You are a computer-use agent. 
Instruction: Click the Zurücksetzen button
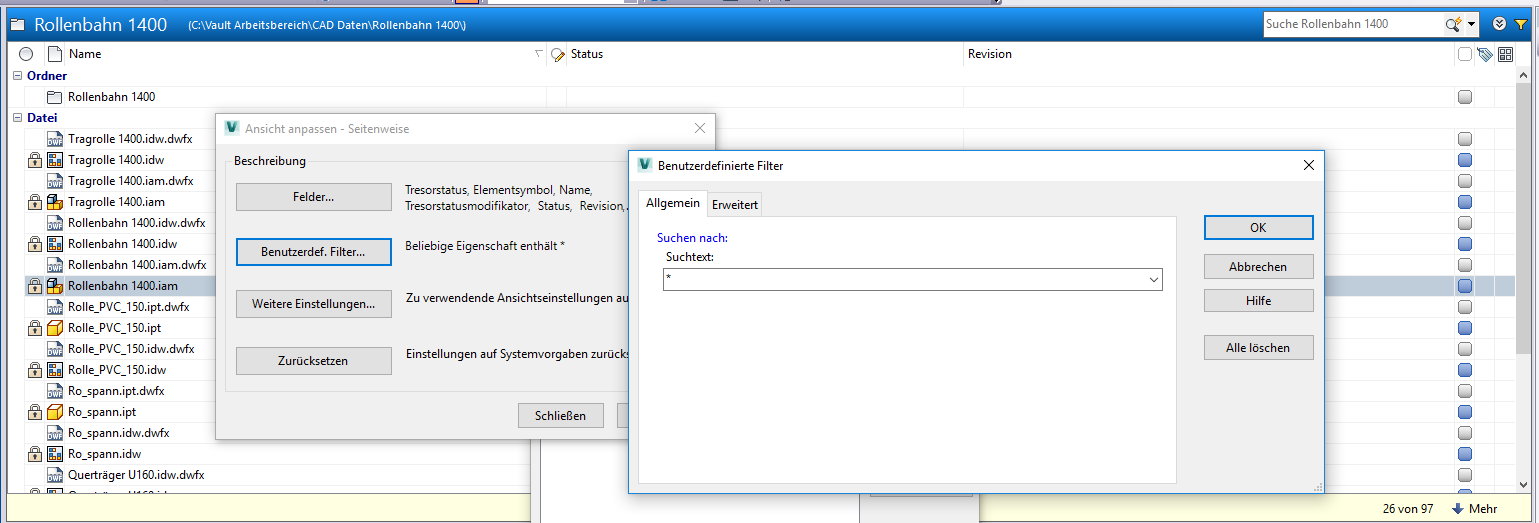(x=314, y=360)
